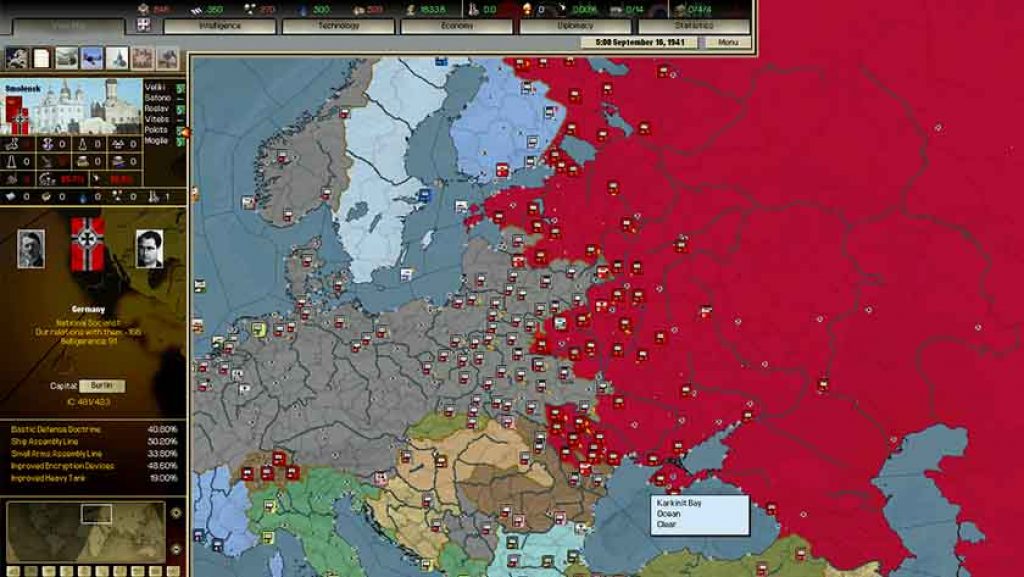Image resolution: width=1024 pixels, height=577 pixels.
Task: Click the oil resource icon in top bar
Action: tap(303, 8)
